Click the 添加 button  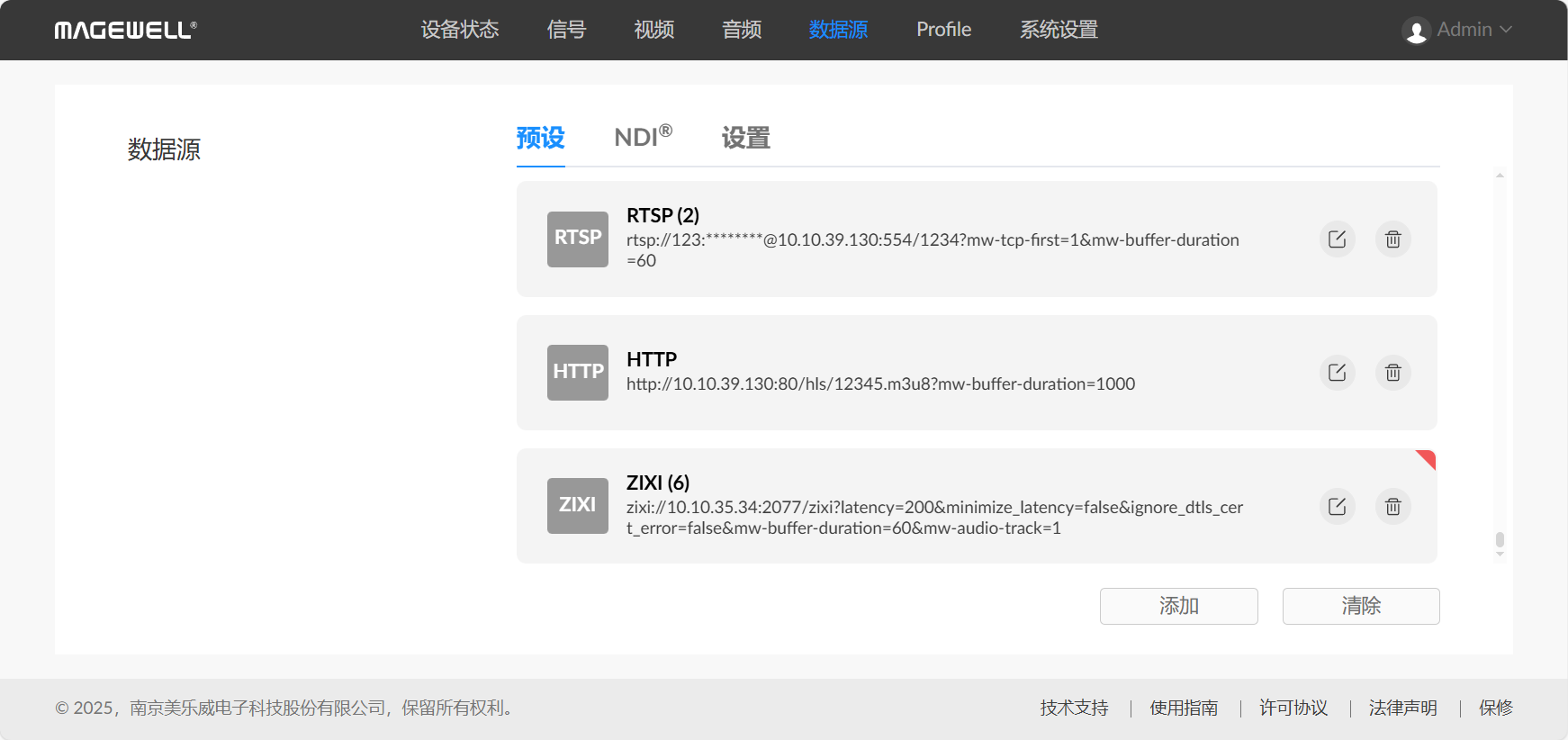point(1178,606)
